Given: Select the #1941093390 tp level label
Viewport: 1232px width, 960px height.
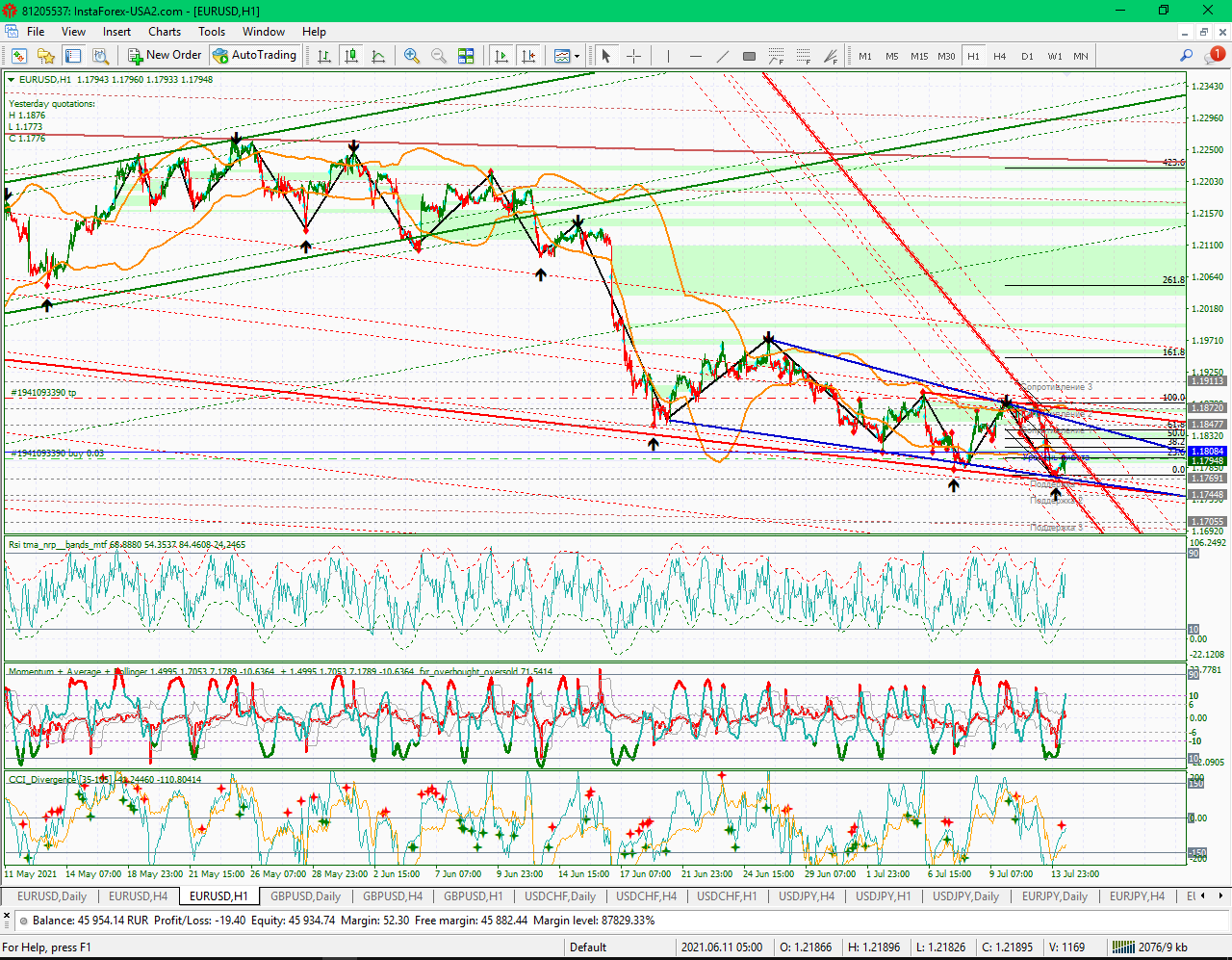Looking at the screenshot, I should point(43,393).
